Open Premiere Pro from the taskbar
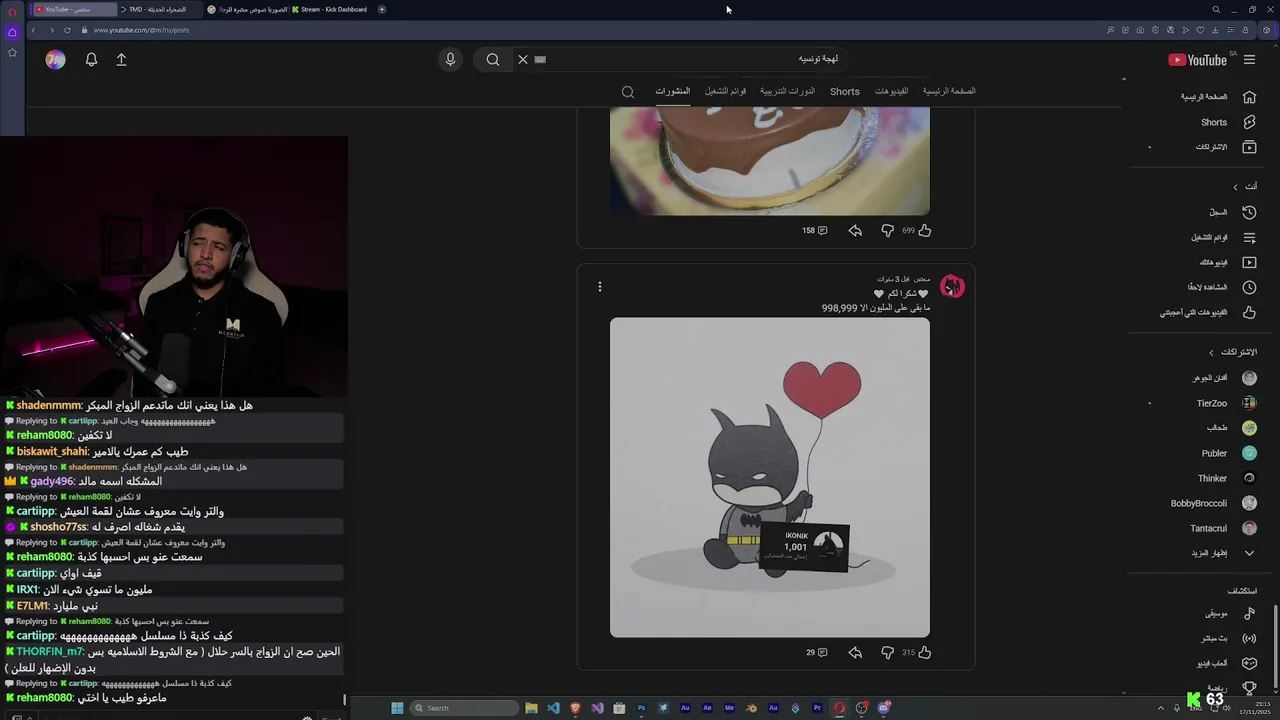The height and width of the screenshot is (720, 1280). pyautogui.click(x=817, y=708)
